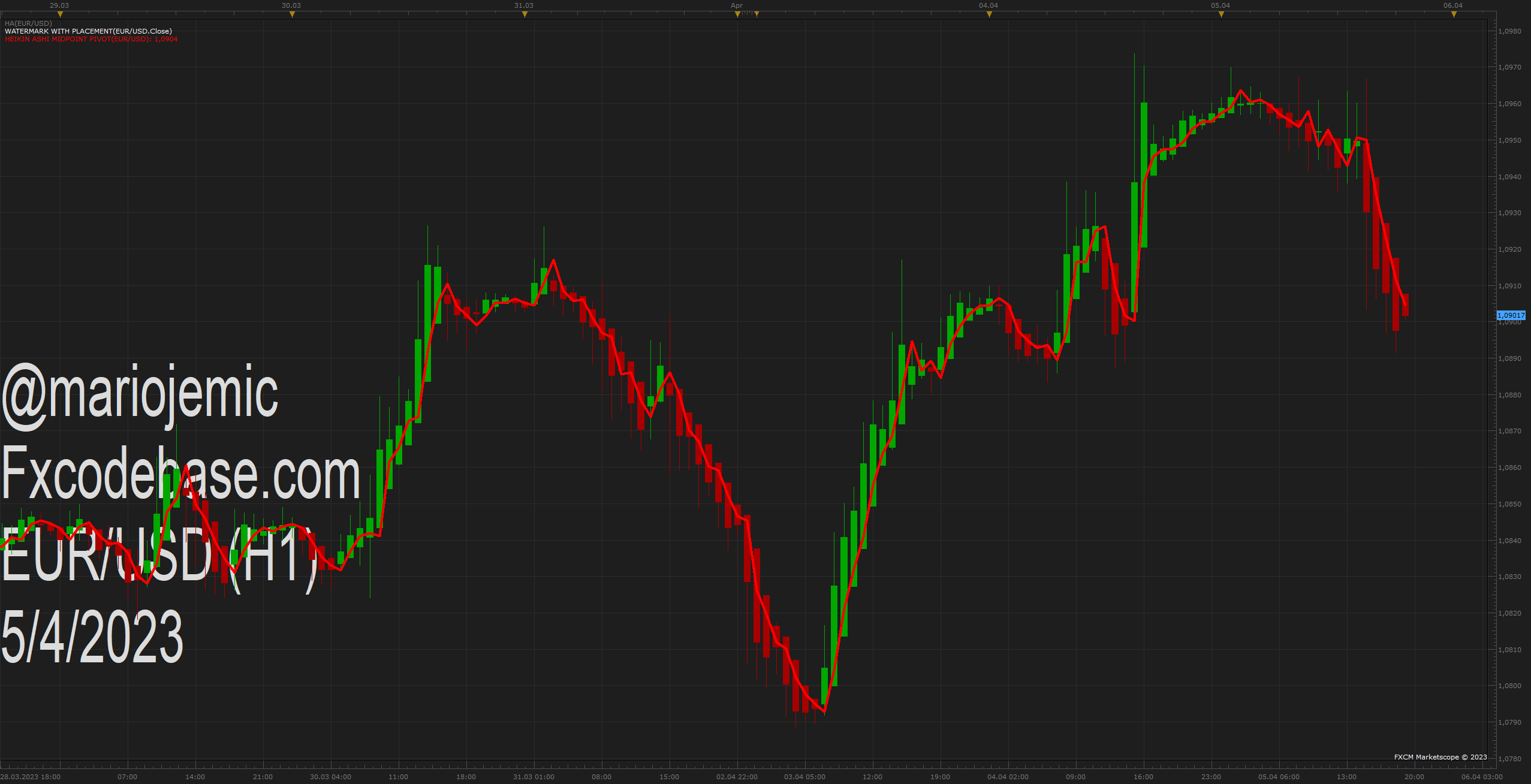Click the Apr label on top date axis
This screenshot has height=784, width=1531.
tap(737, 5)
